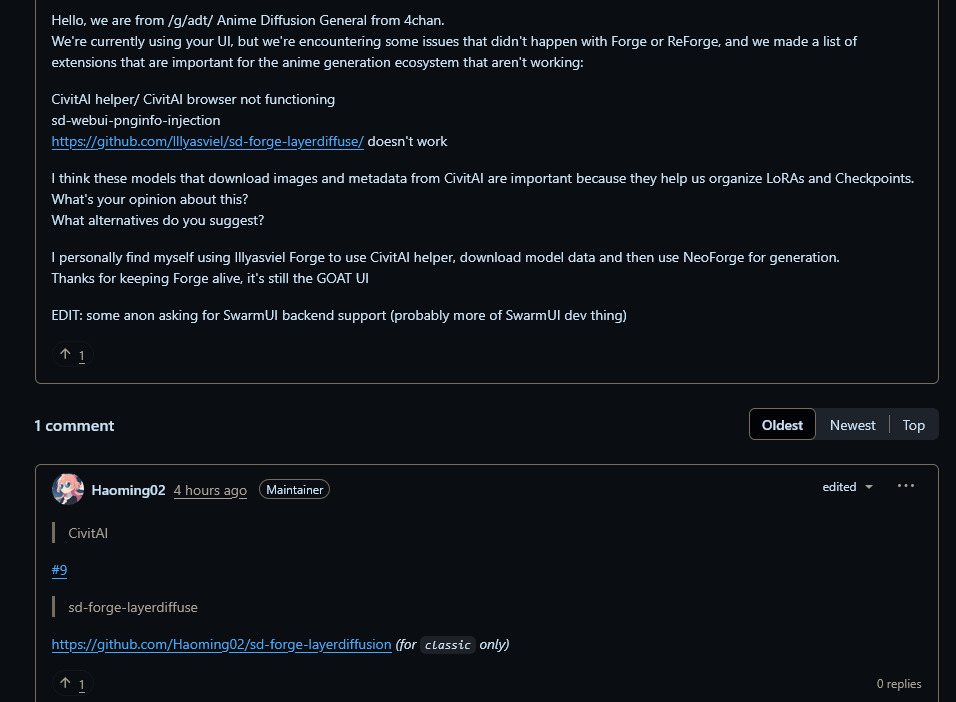Open the lllyasviel sd-forge-layerdiffuse GitHub link
The height and width of the screenshot is (702, 956).
pyautogui.click(x=207, y=141)
